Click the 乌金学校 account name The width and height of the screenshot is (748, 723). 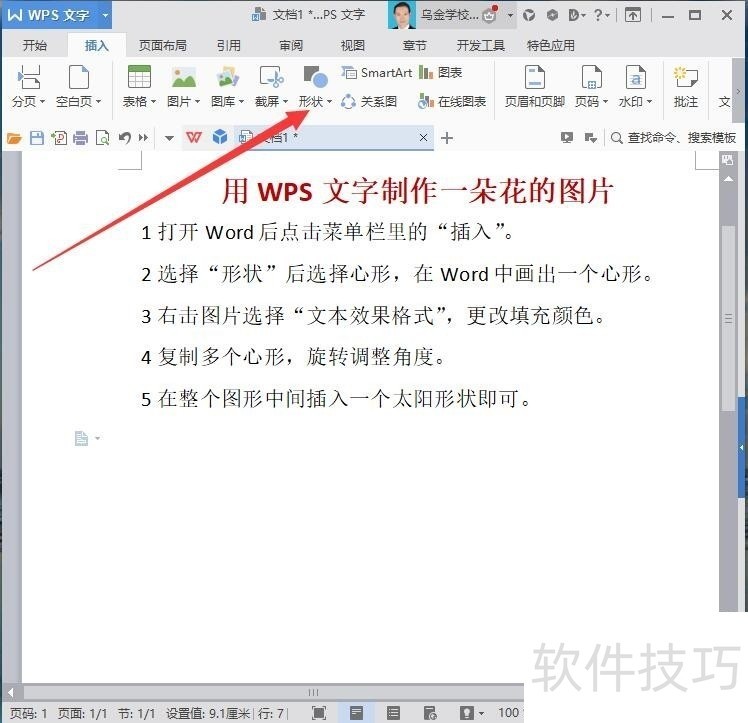pyautogui.click(x=449, y=15)
